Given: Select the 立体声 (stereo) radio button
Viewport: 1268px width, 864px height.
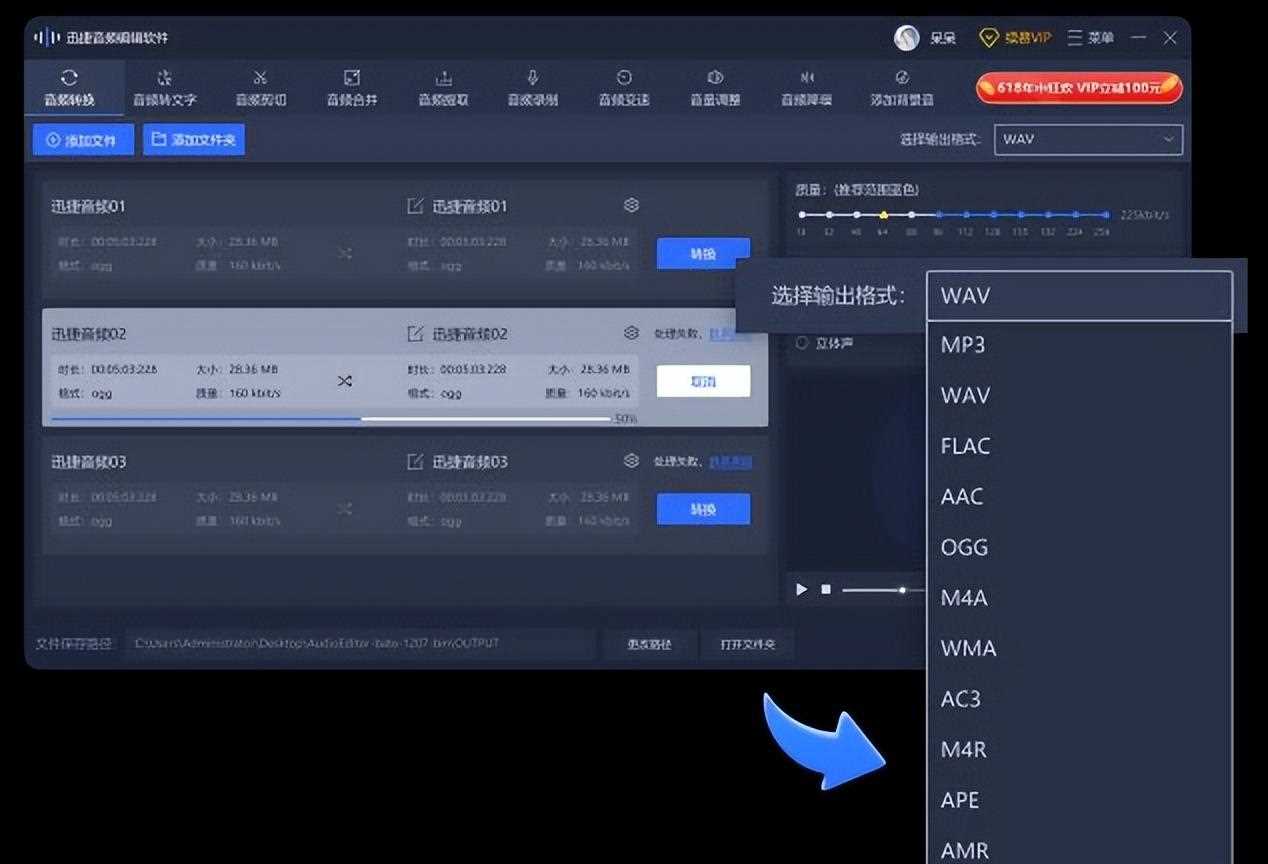Looking at the screenshot, I should tap(802, 343).
